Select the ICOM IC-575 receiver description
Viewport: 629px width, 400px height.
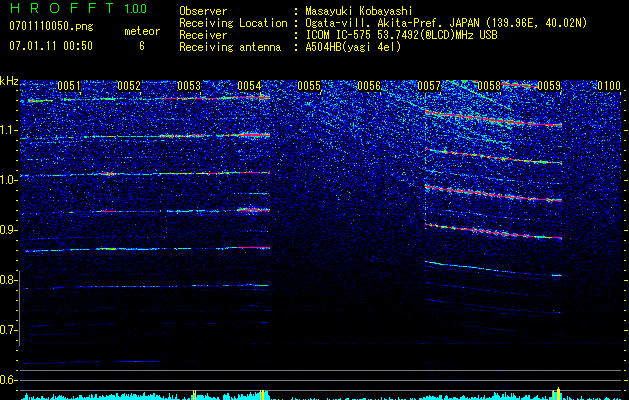point(401,35)
